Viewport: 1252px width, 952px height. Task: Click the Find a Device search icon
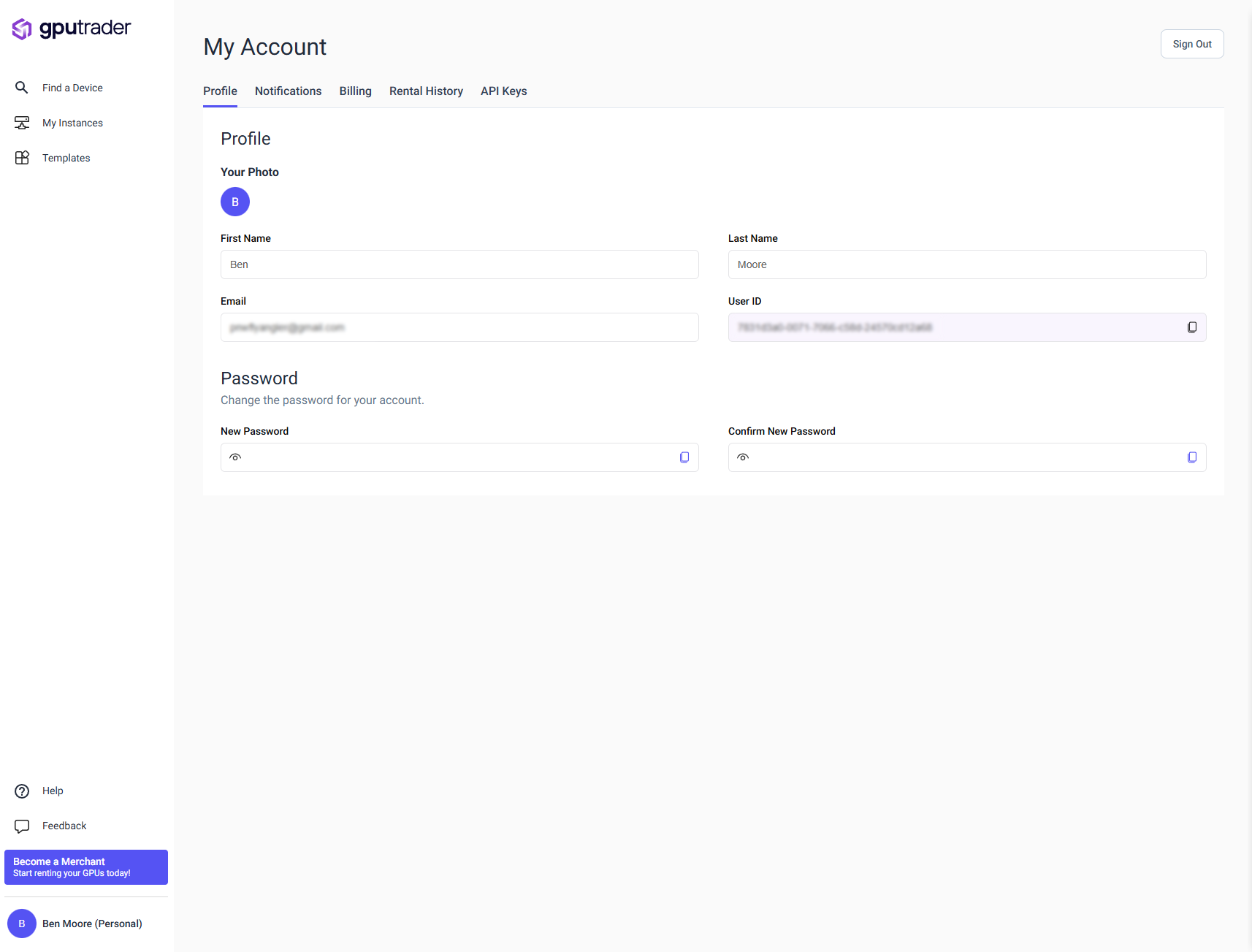tap(22, 88)
